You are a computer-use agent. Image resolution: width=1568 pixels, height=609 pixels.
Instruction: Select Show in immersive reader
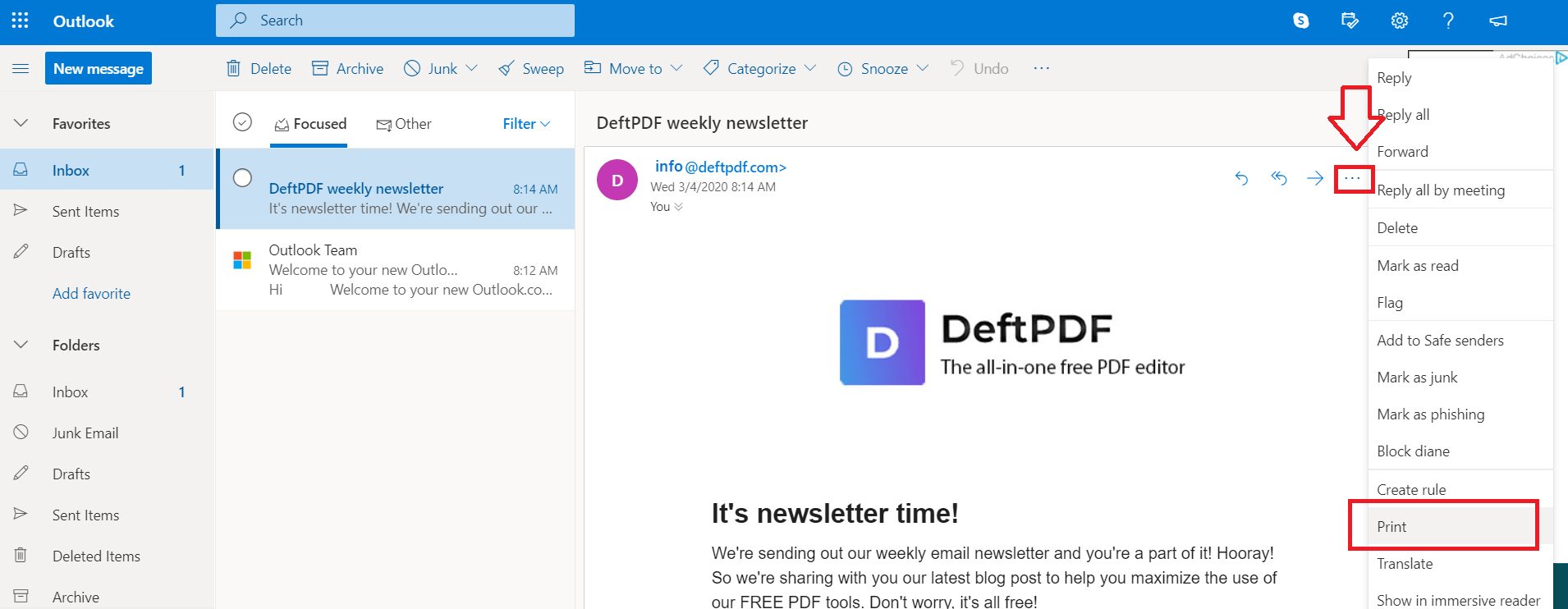(x=1460, y=601)
